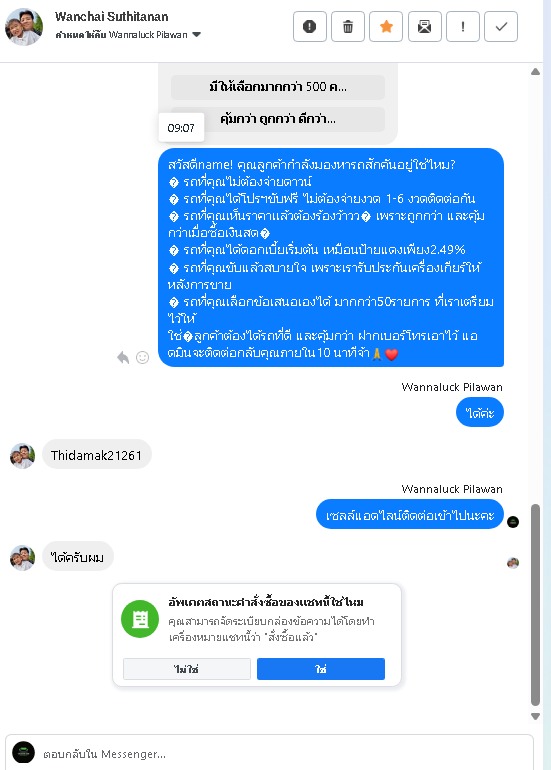Open assignee dropdown next to Wannaluck Pilawan

coord(196,35)
